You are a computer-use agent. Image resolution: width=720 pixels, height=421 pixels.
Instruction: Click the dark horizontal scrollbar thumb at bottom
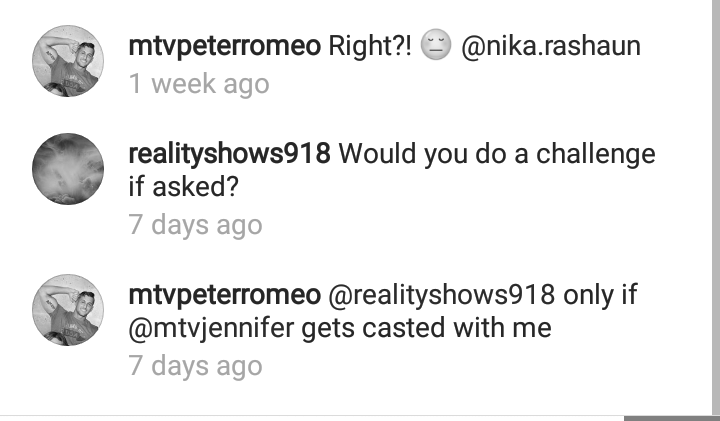672,418
